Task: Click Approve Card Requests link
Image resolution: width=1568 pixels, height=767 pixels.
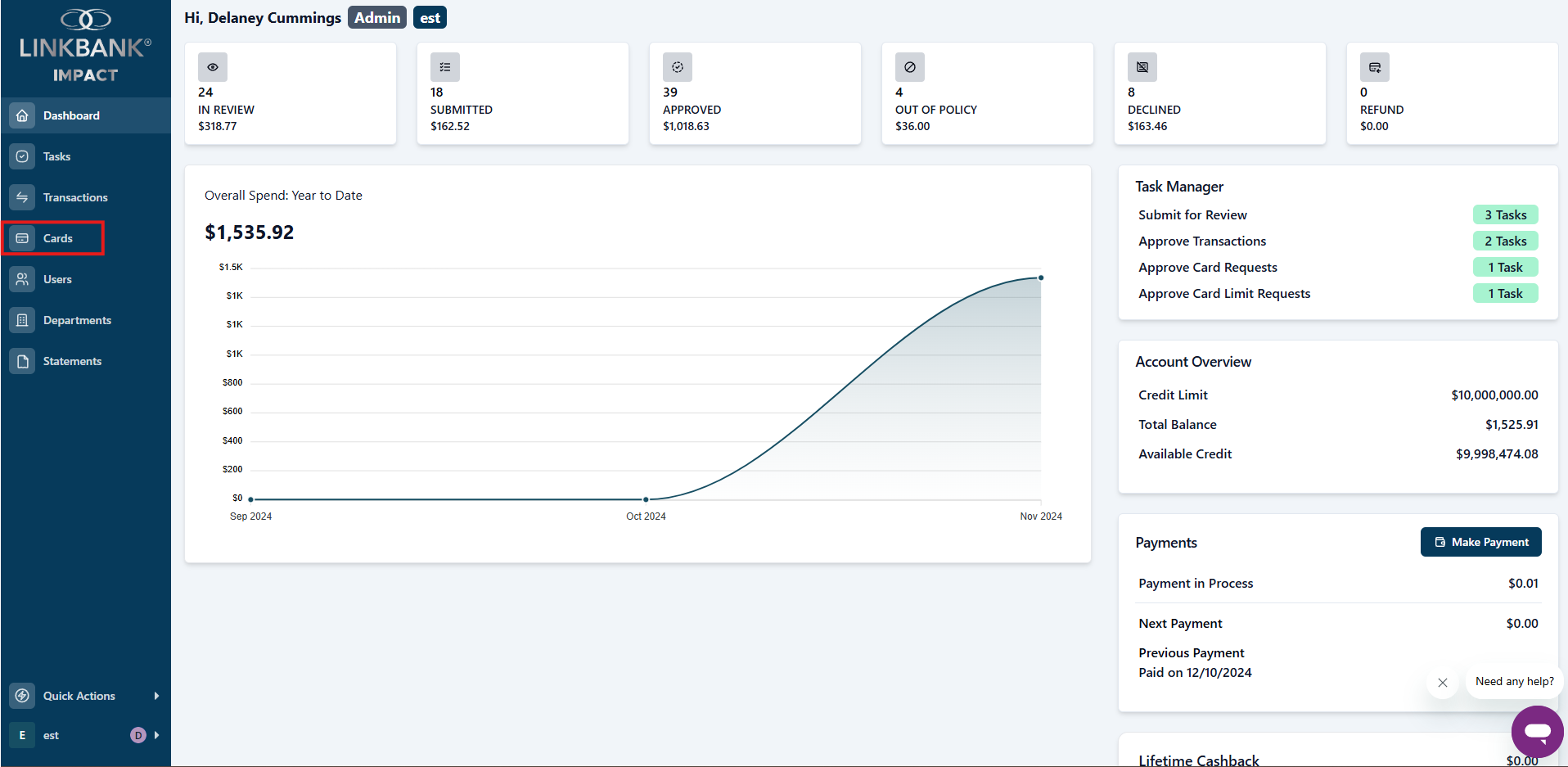Action: [1207, 267]
